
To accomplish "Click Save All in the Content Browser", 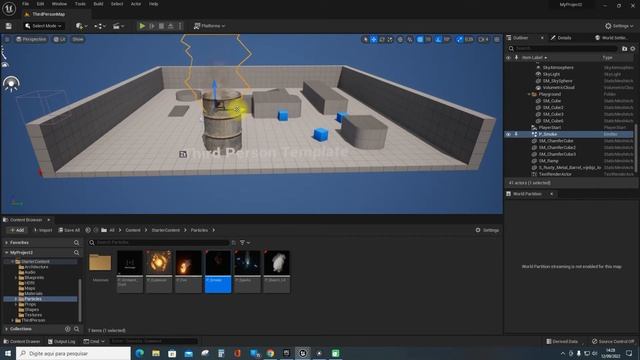I will (69, 230).
